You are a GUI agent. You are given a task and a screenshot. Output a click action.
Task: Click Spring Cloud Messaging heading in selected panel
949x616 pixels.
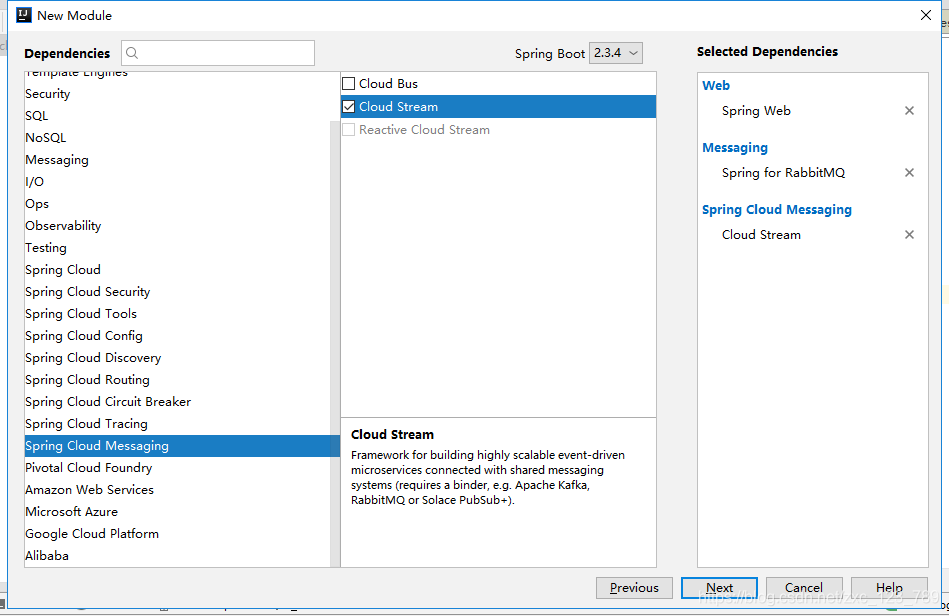point(777,209)
